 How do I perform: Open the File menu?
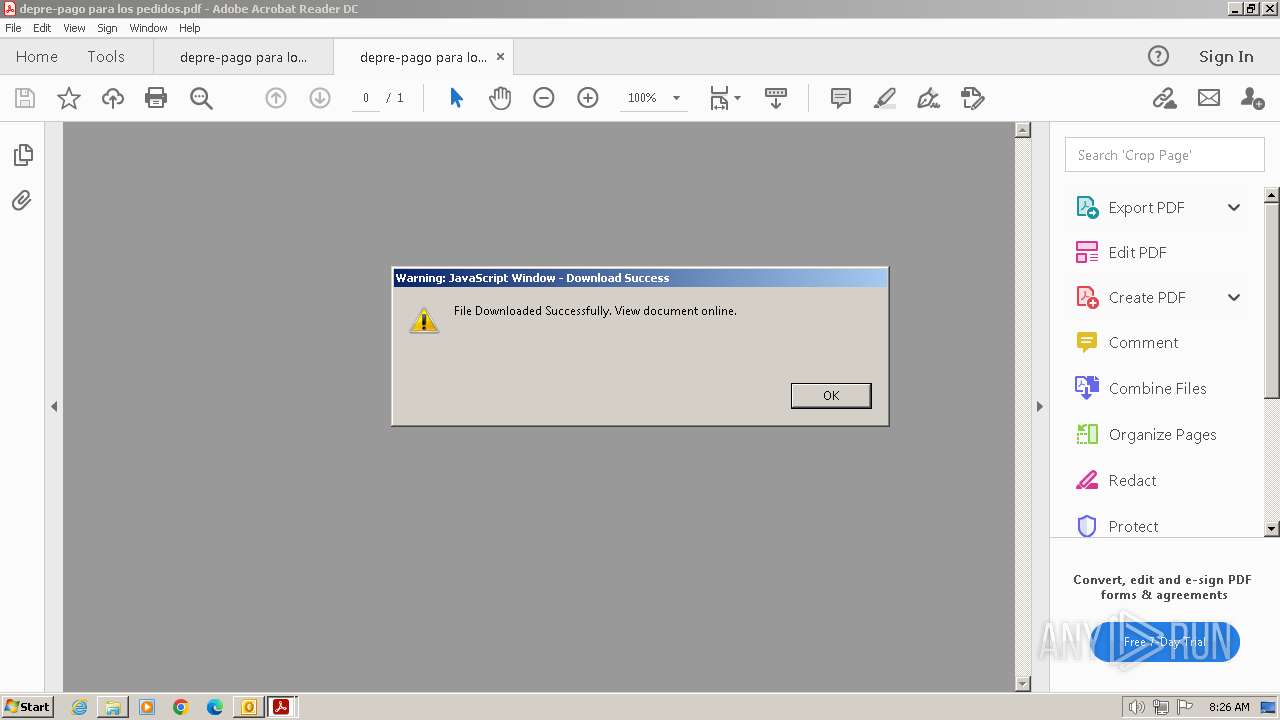point(14,28)
